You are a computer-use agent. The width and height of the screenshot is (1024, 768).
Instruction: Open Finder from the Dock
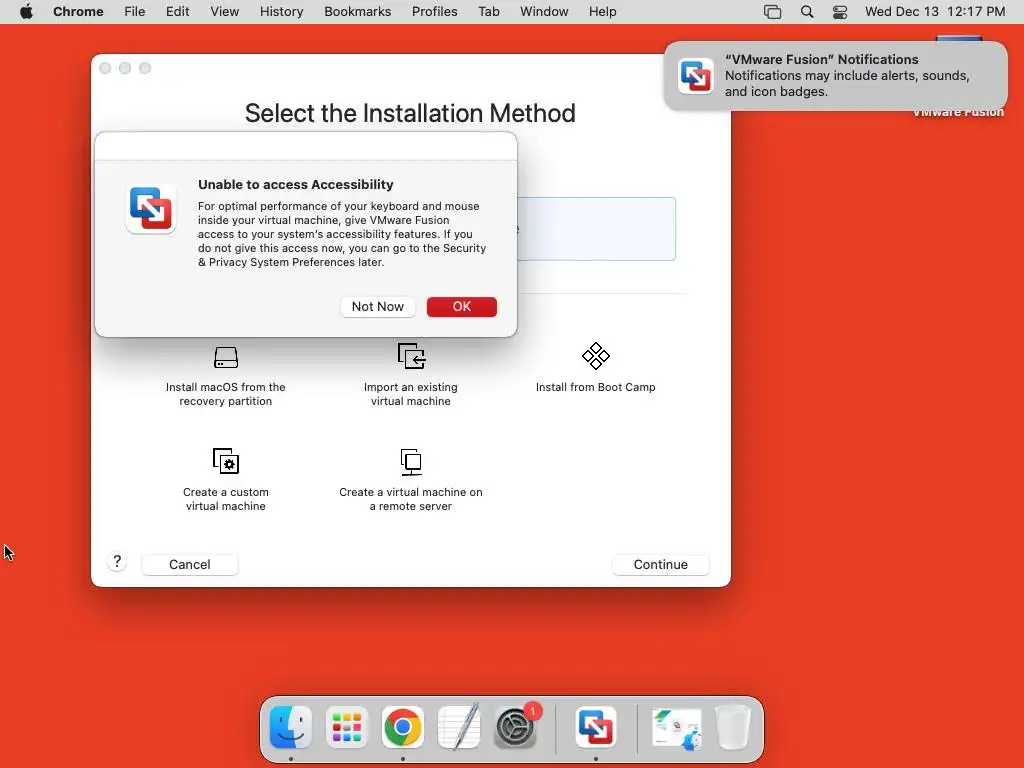click(x=291, y=727)
